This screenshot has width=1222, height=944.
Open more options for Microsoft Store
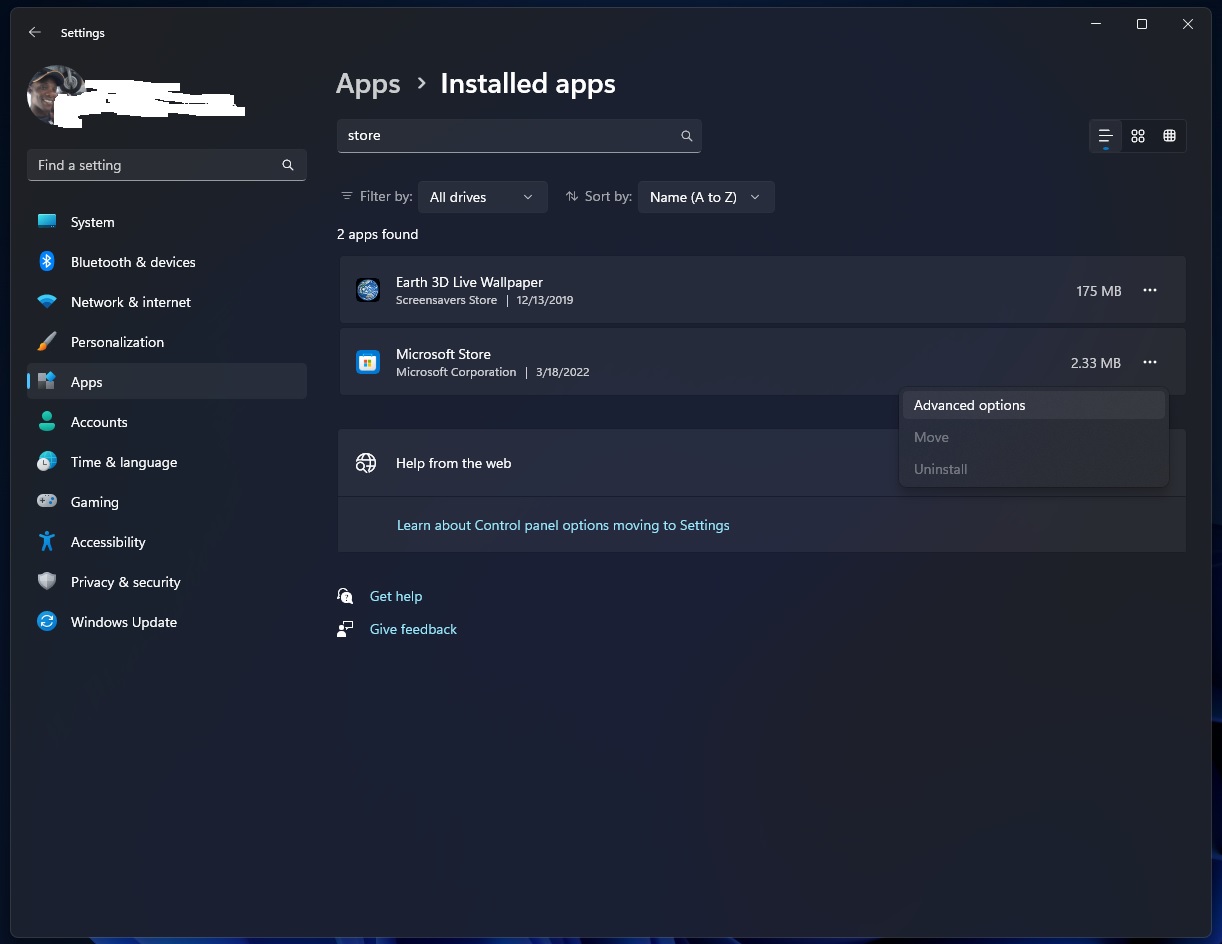1150,362
